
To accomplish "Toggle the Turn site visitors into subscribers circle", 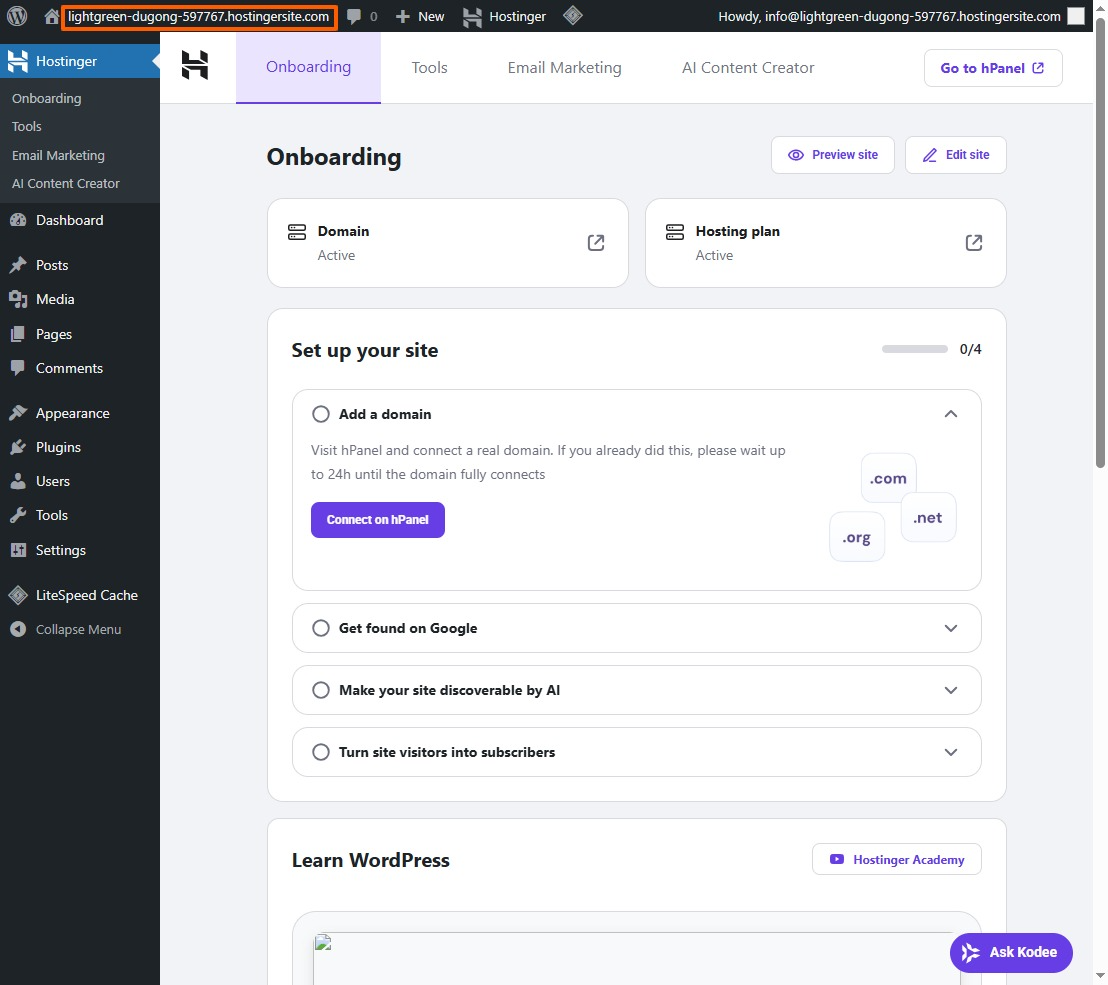I will tap(321, 752).
